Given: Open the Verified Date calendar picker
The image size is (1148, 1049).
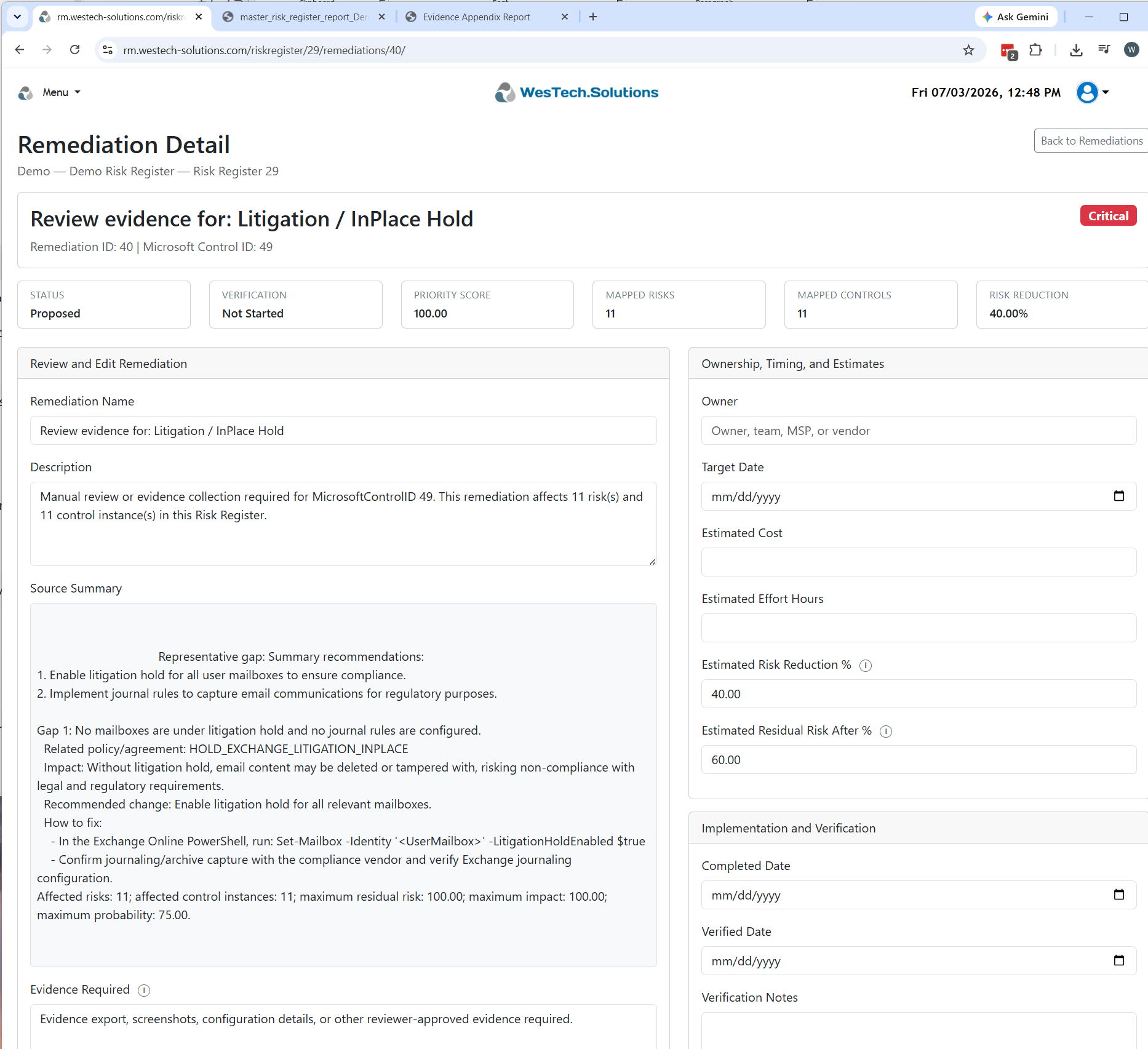Looking at the screenshot, I should (1118, 960).
